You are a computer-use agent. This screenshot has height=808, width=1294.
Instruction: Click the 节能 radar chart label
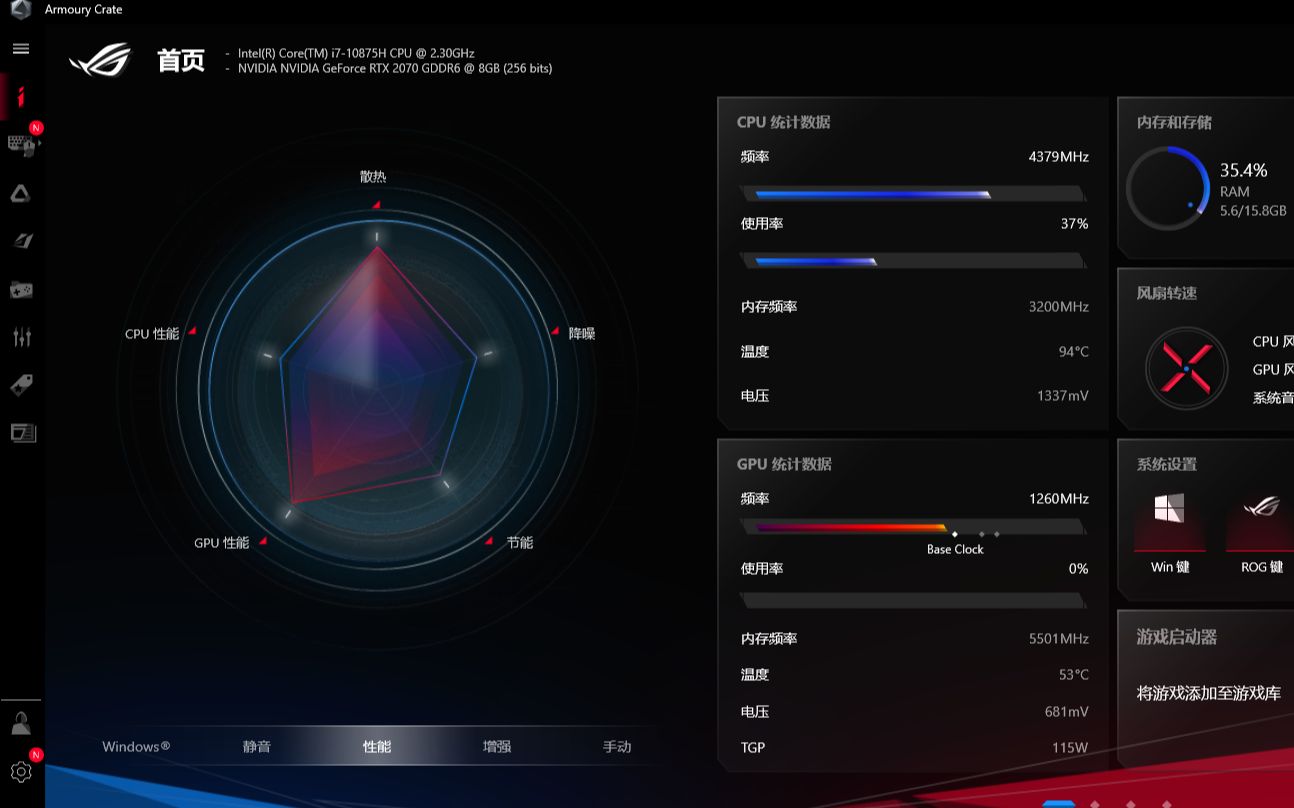(520, 542)
